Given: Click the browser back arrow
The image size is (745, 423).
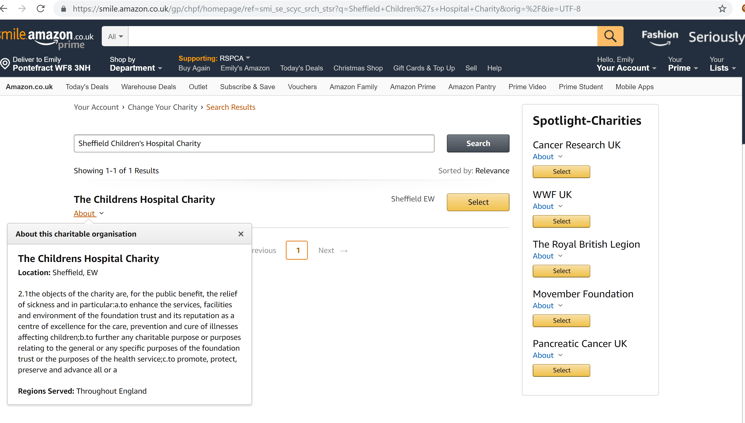Looking at the screenshot, I should 4,9.
